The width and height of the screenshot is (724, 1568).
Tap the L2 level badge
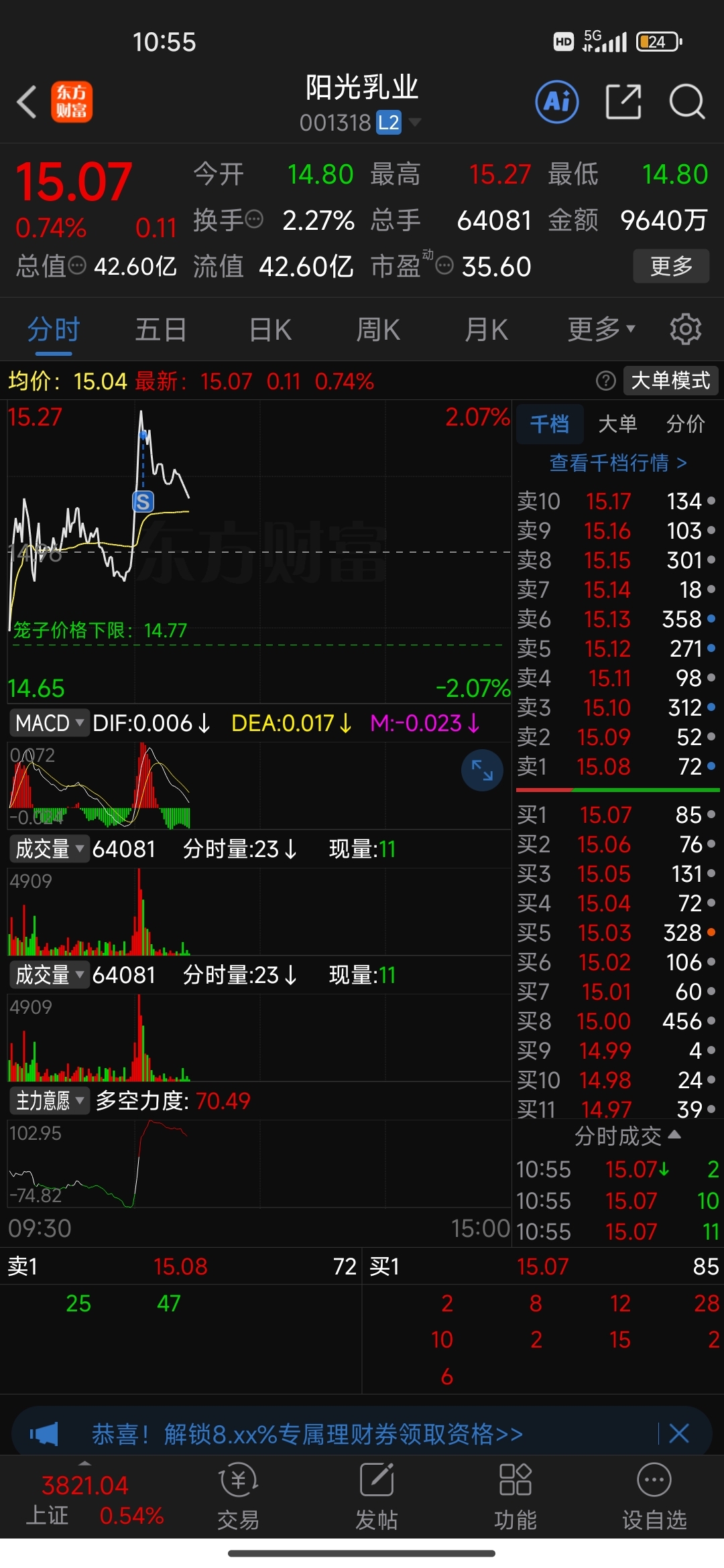pyautogui.click(x=389, y=123)
